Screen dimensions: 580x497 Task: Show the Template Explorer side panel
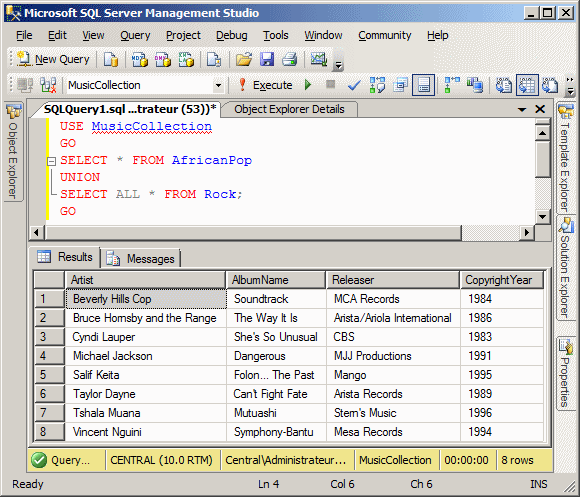[566, 158]
